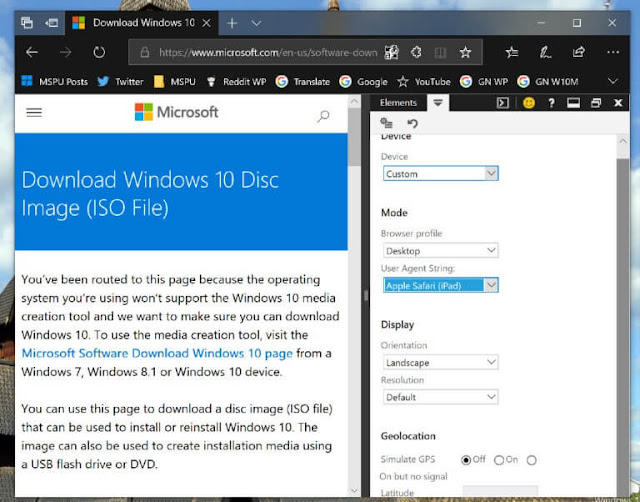Open YouTube favorite
The image size is (640, 502).
[x=424, y=82]
